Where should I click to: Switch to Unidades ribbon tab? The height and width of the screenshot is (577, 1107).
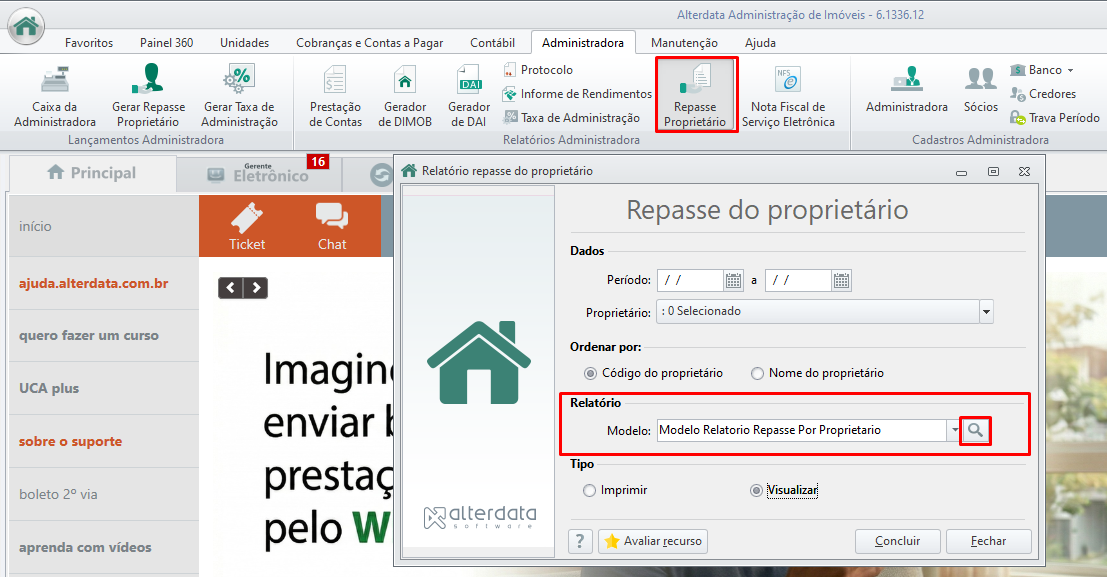coord(244,42)
